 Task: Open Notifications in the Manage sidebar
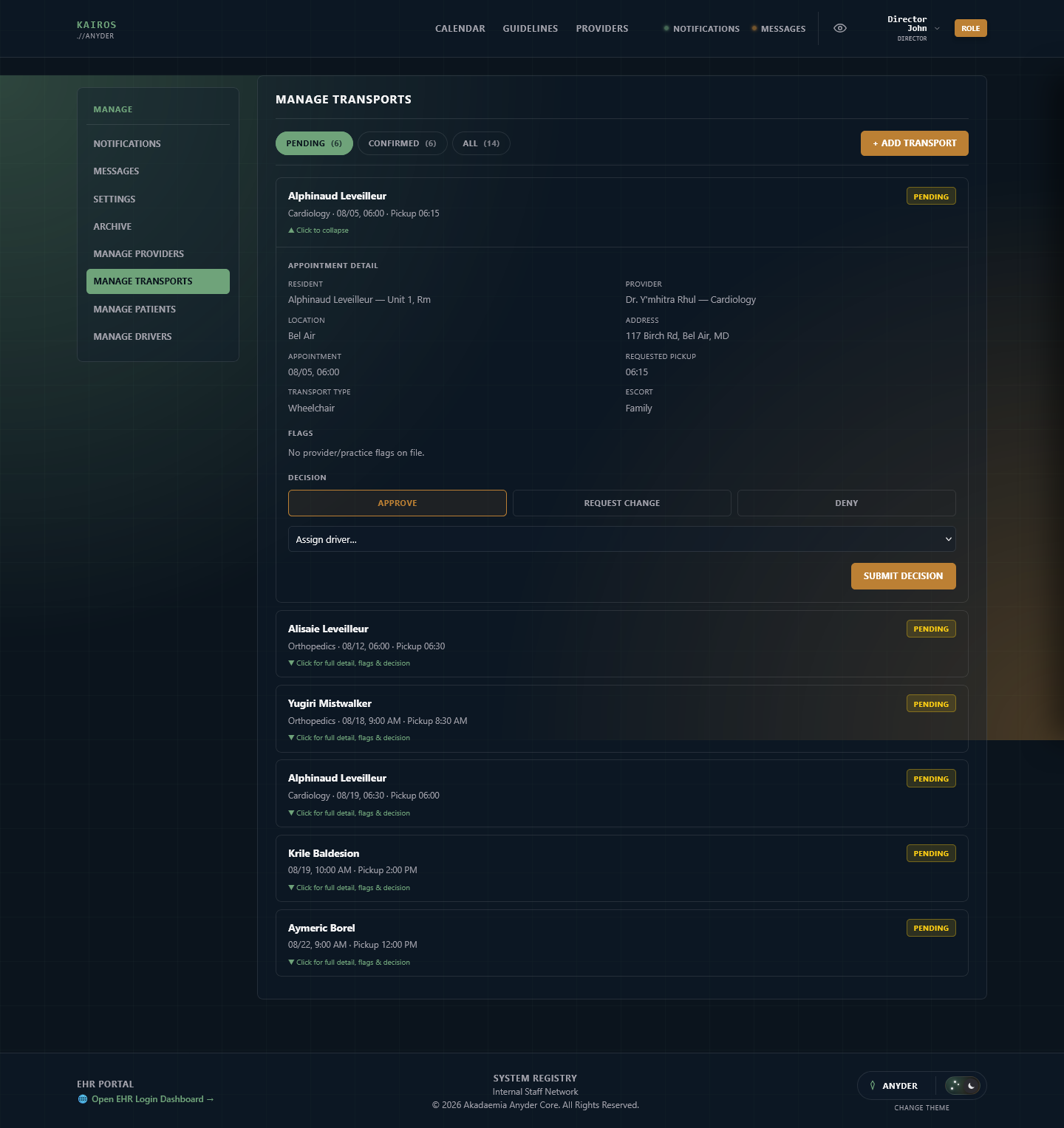[x=158, y=144]
